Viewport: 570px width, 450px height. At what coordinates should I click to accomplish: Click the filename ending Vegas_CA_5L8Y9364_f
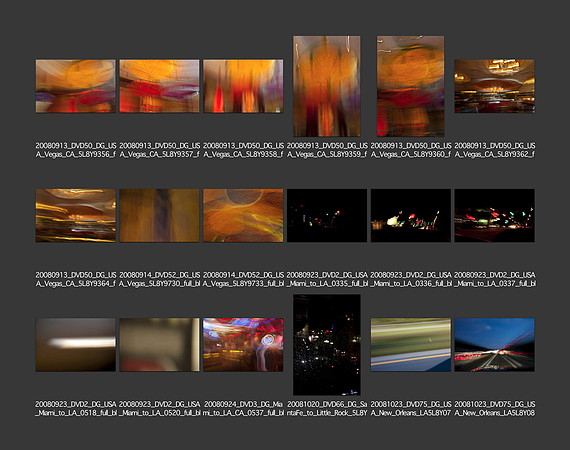point(76,279)
